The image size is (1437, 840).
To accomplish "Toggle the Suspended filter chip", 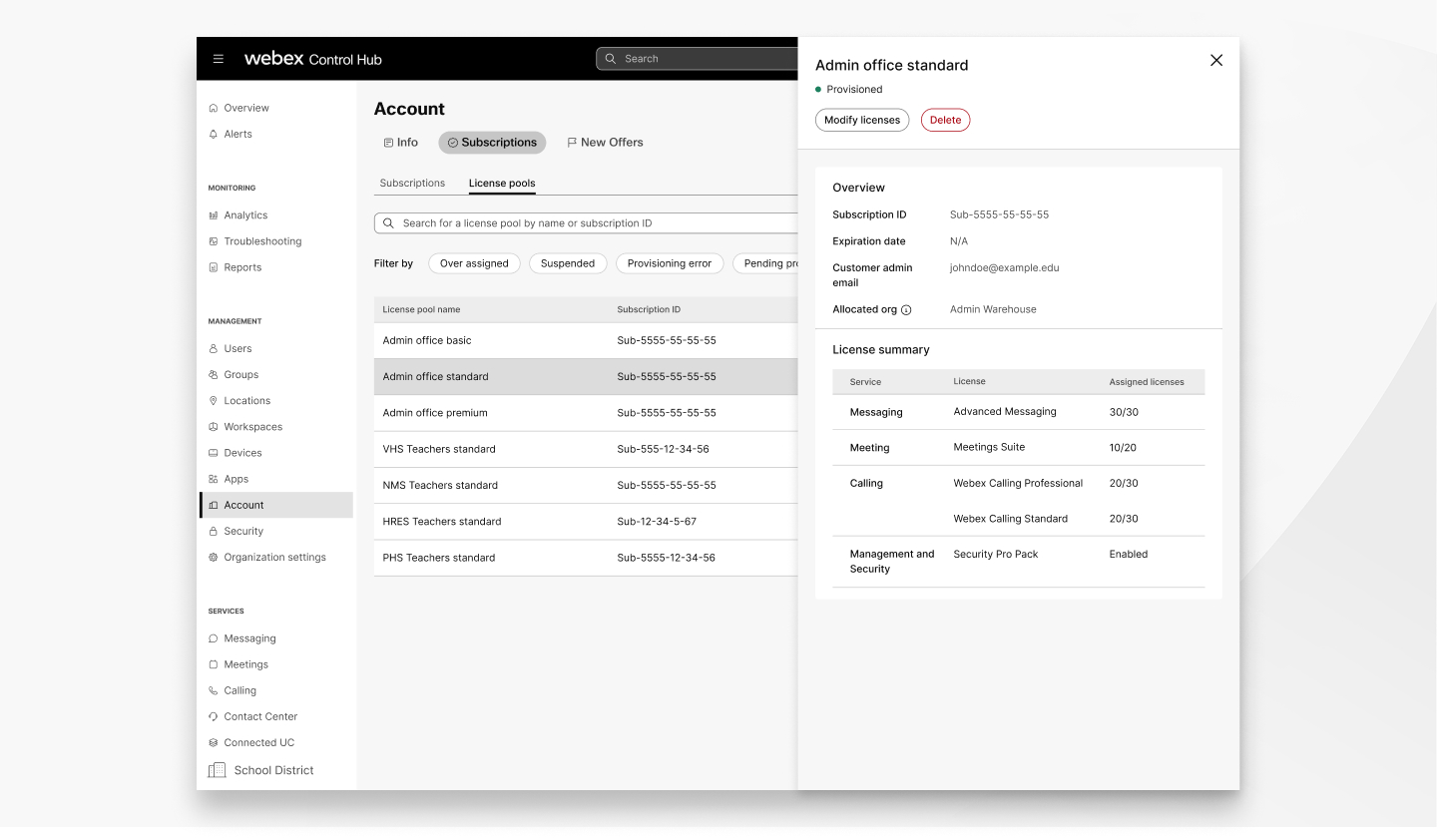I will pos(568,263).
